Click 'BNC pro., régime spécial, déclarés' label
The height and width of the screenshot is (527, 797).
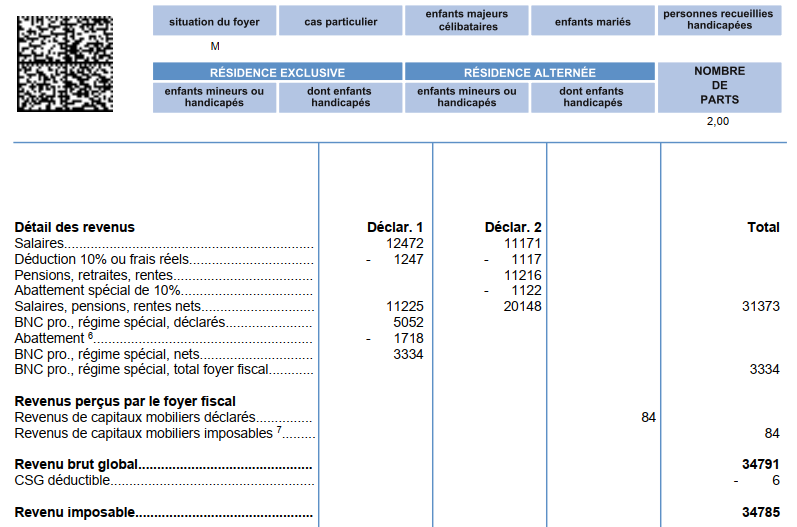[x=120, y=322]
